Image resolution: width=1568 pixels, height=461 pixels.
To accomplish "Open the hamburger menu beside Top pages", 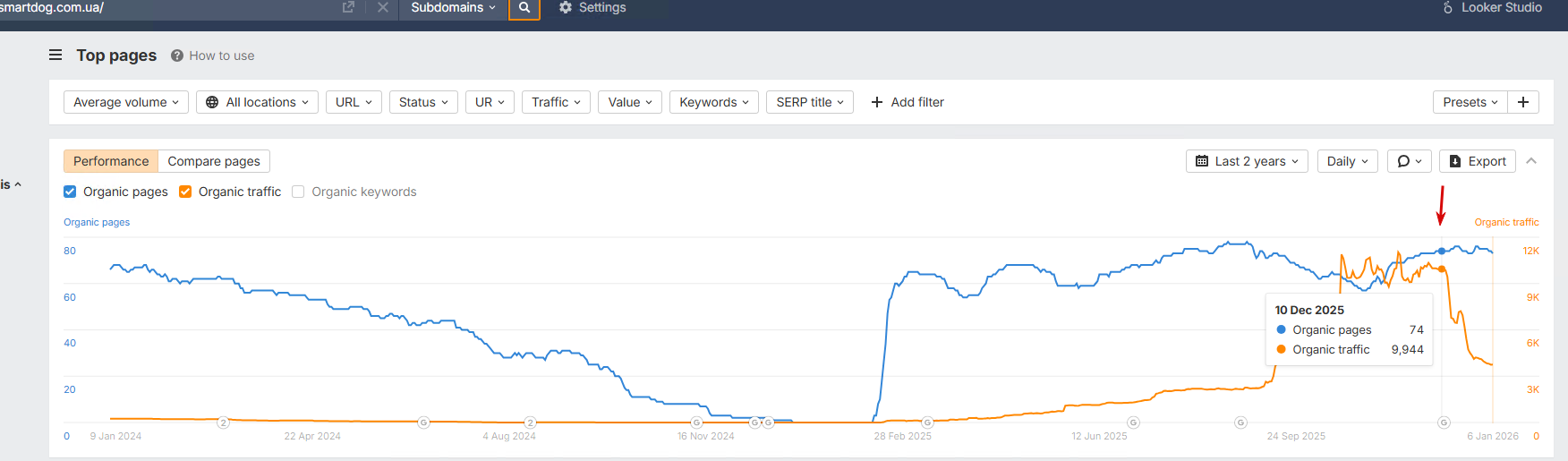I will click(x=55, y=55).
